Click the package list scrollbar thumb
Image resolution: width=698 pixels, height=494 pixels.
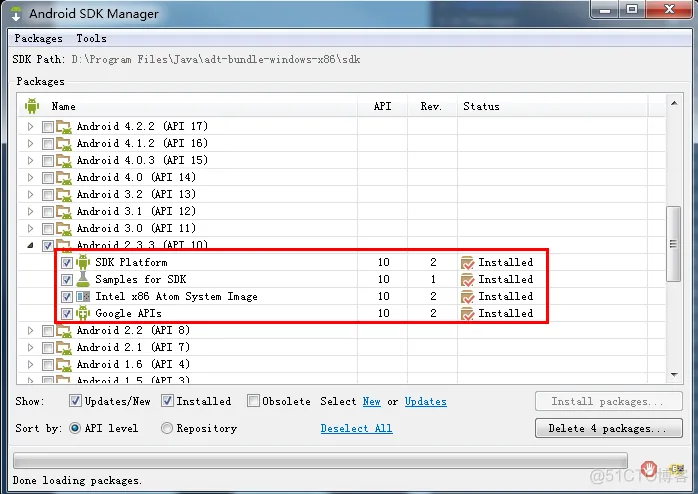(x=674, y=244)
